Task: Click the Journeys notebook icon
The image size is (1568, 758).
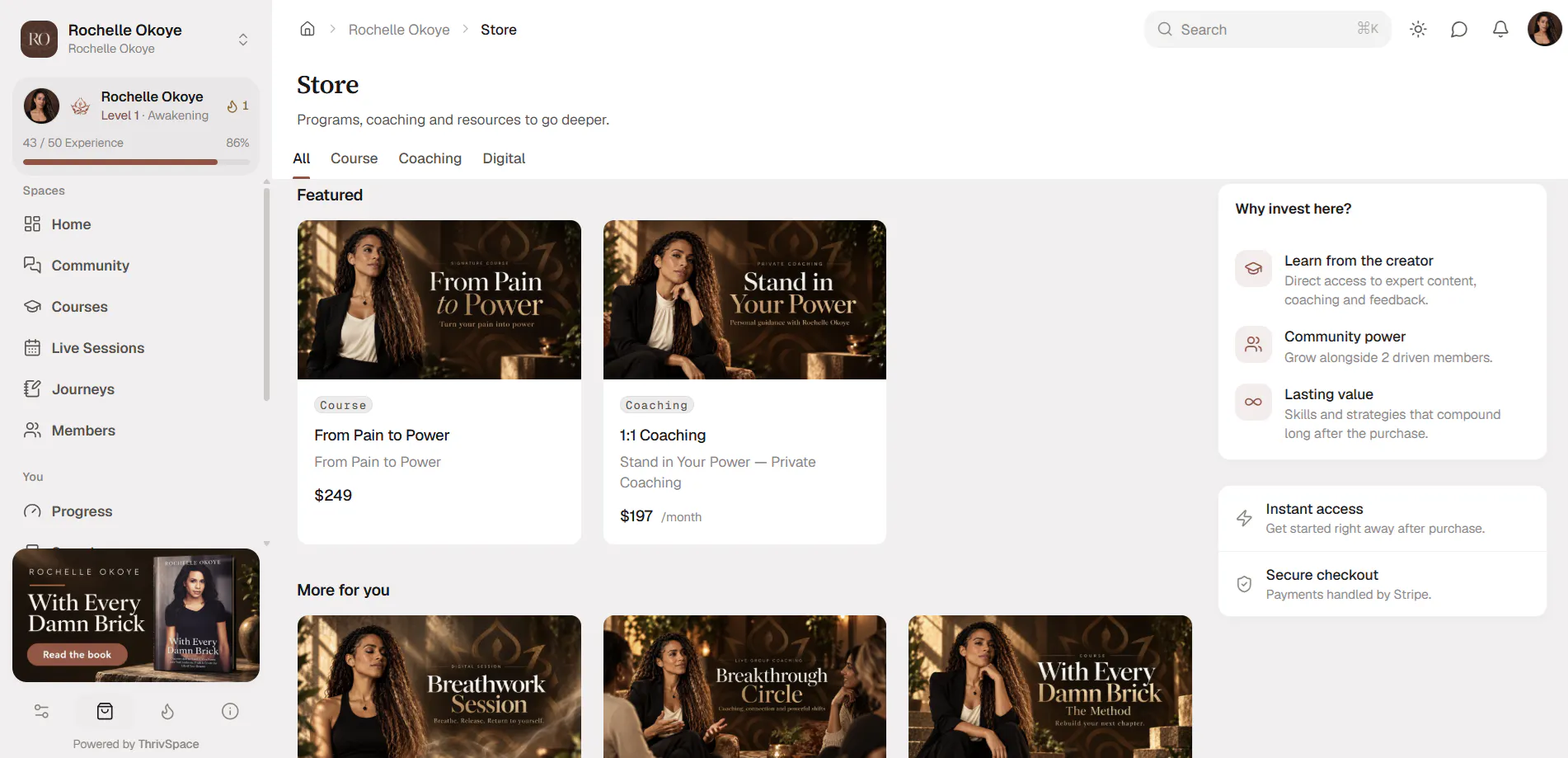Action: coord(32,389)
